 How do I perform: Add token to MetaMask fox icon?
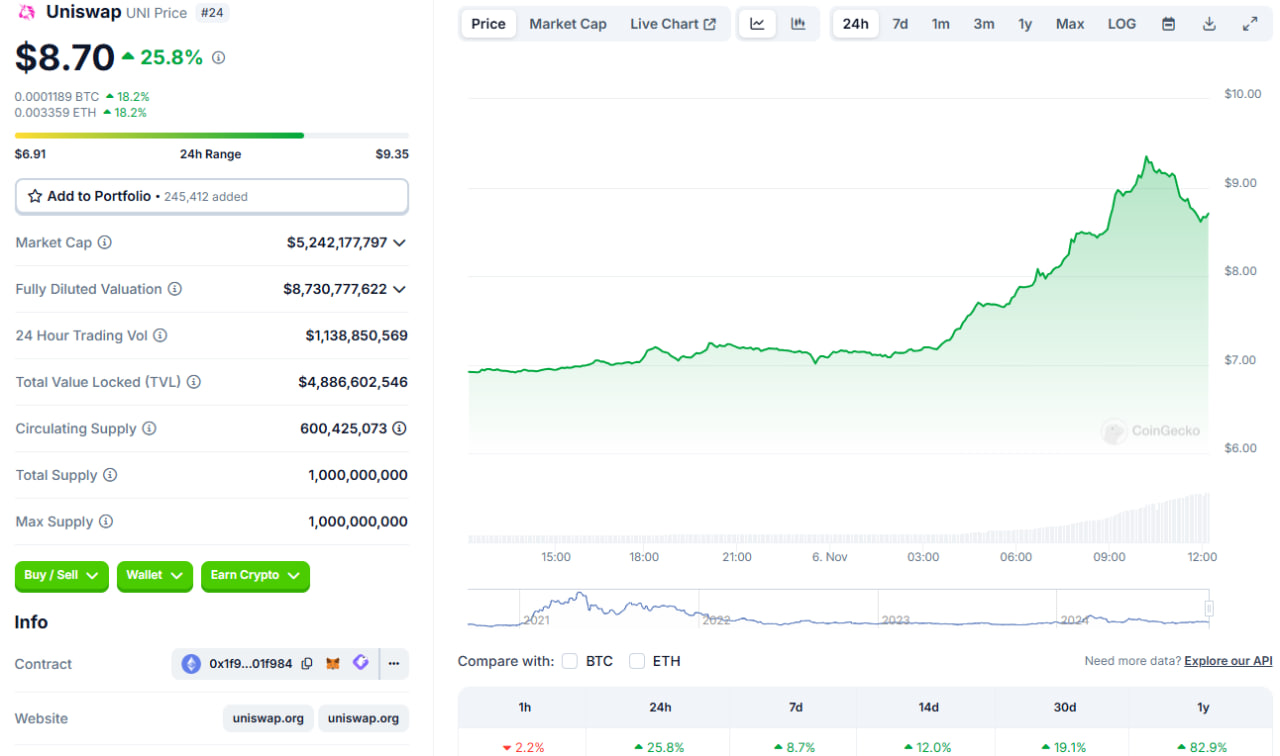(334, 663)
